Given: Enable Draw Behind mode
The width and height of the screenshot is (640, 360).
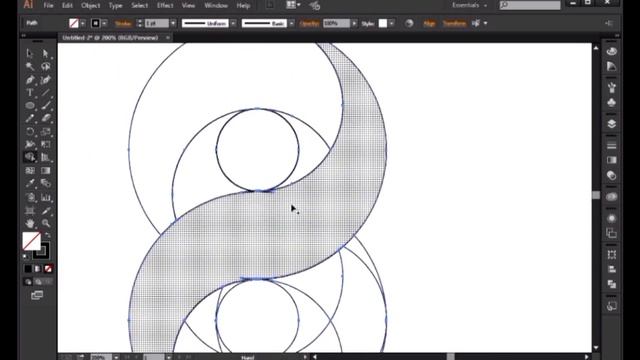Looking at the screenshot, I should pos(38,282).
